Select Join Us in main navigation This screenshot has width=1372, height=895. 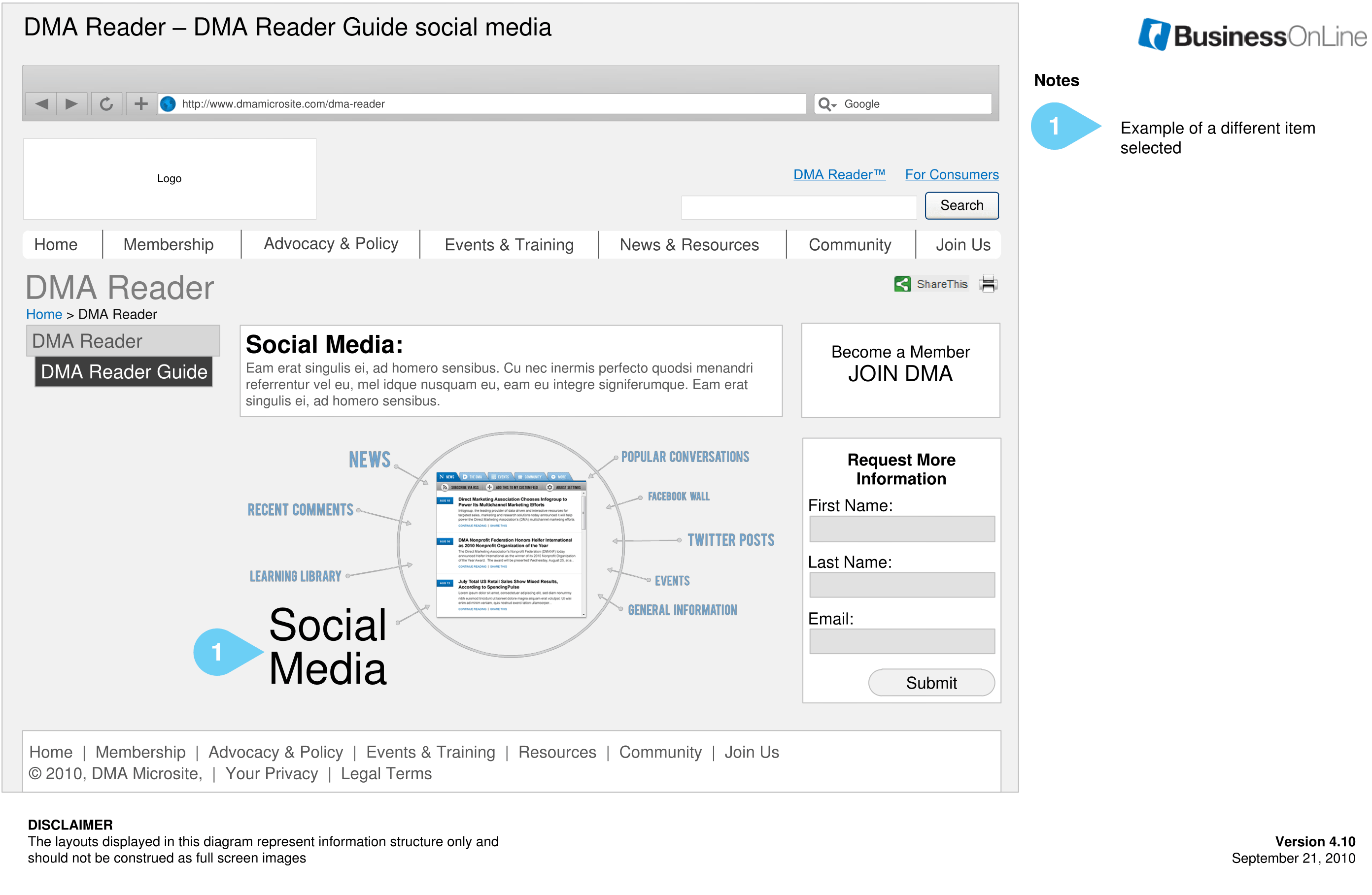coord(962,245)
